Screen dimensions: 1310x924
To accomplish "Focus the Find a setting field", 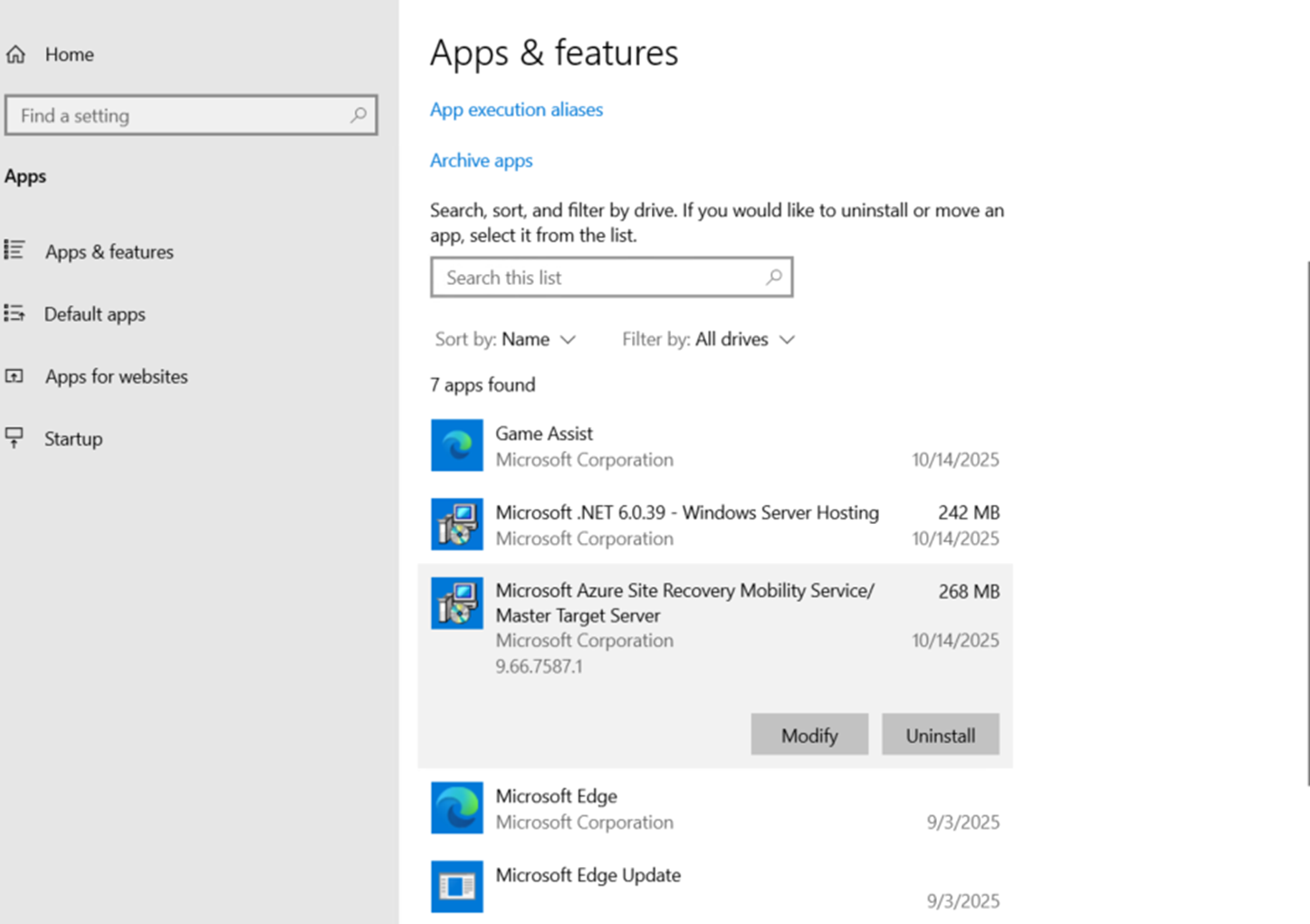I will pyautogui.click(x=191, y=115).
